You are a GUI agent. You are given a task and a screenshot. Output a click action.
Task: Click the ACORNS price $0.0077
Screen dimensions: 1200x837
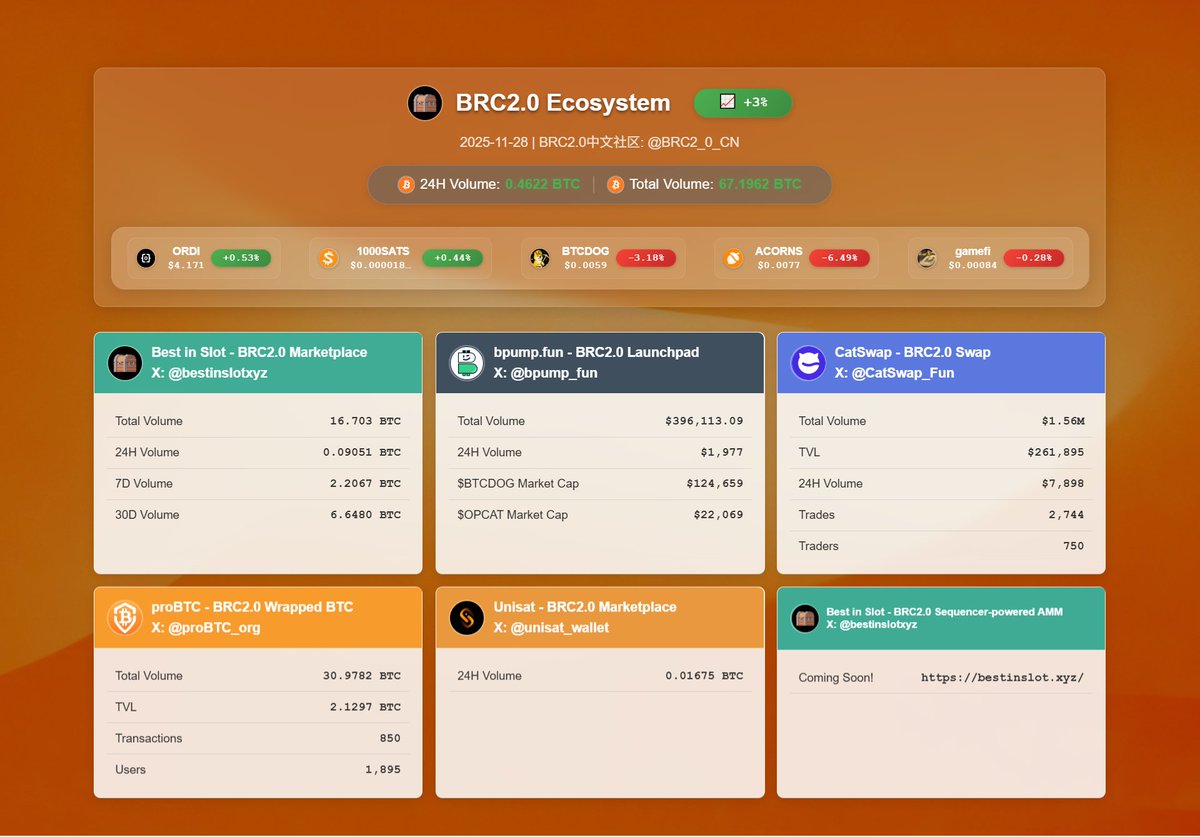coord(779,265)
